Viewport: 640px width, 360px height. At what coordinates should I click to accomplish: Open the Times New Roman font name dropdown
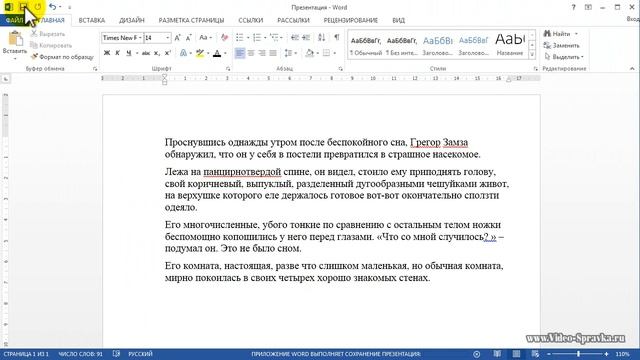coord(140,38)
